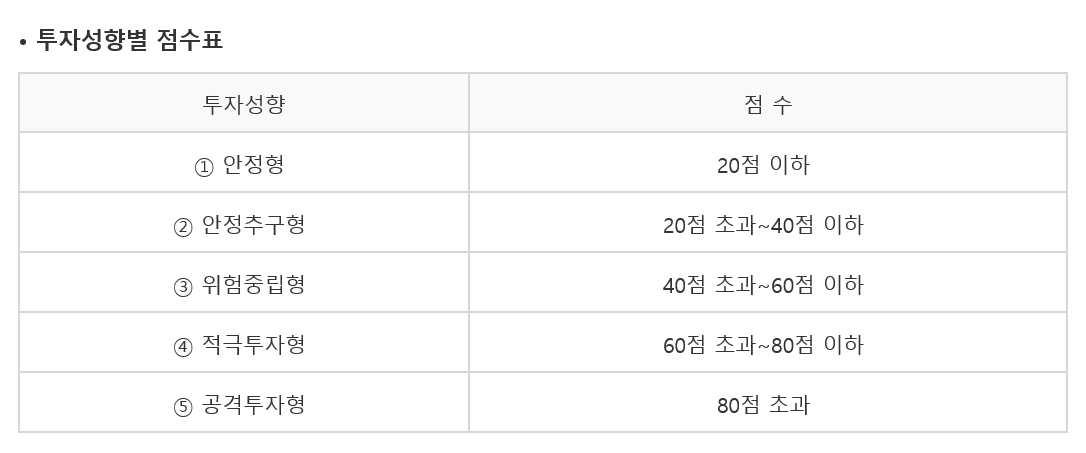Click the bullet before 투자성향별 점수표
1086x453 pixels.
[23, 43]
